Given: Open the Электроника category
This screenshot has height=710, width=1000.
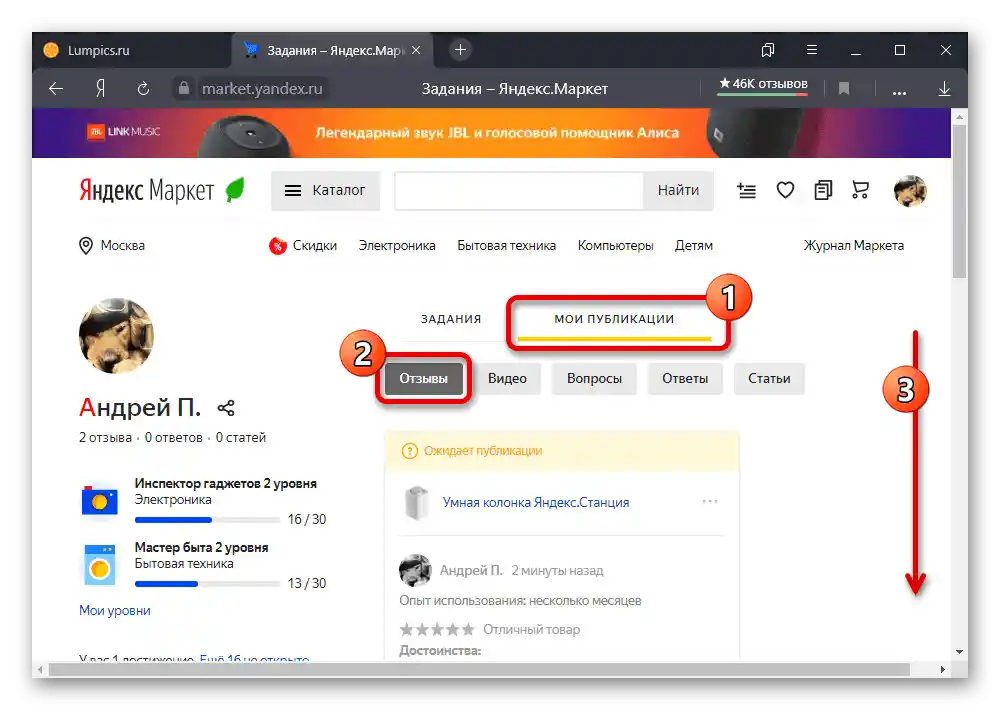Looking at the screenshot, I should (397, 246).
